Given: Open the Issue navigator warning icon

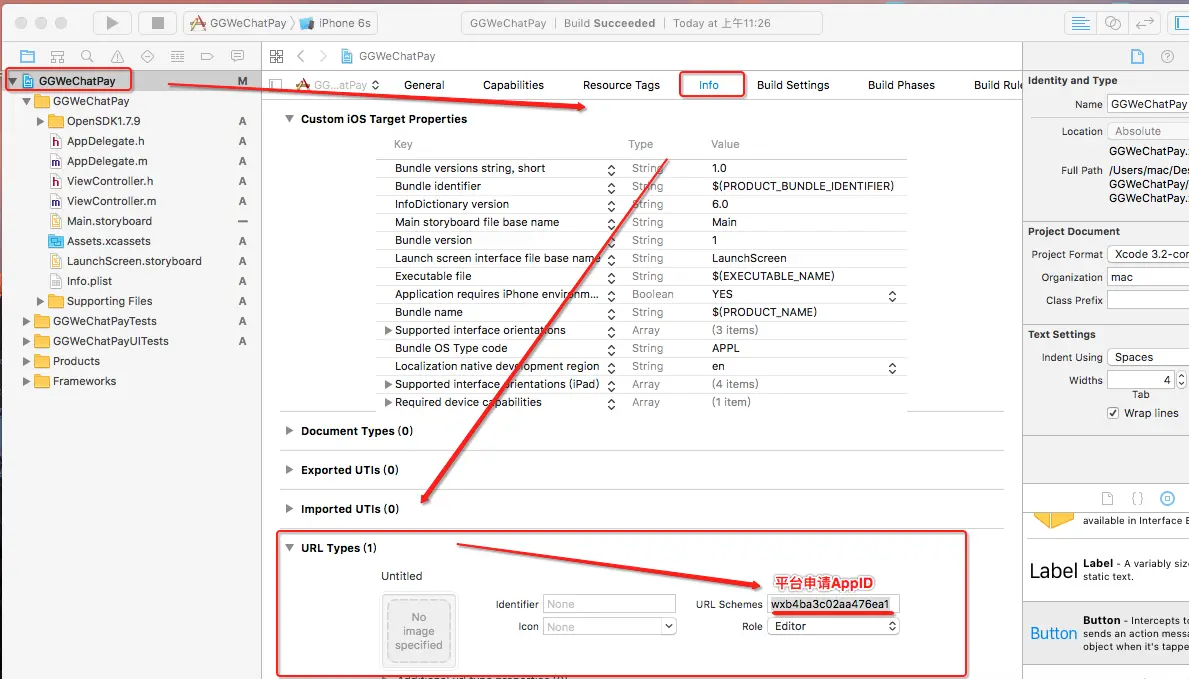Looking at the screenshot, I should point(118,56).
